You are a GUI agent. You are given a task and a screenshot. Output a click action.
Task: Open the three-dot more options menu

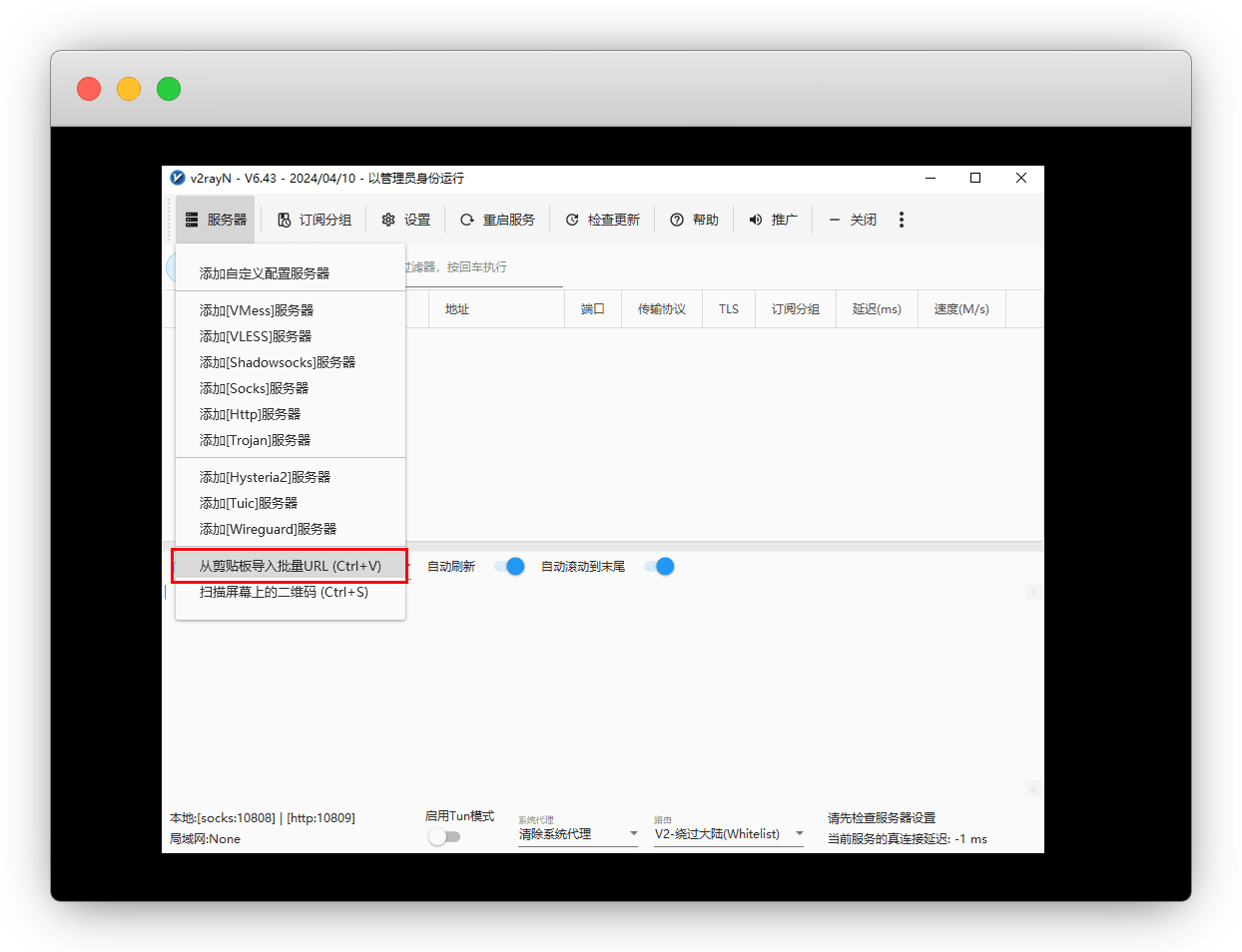click(x=902, y=220)
